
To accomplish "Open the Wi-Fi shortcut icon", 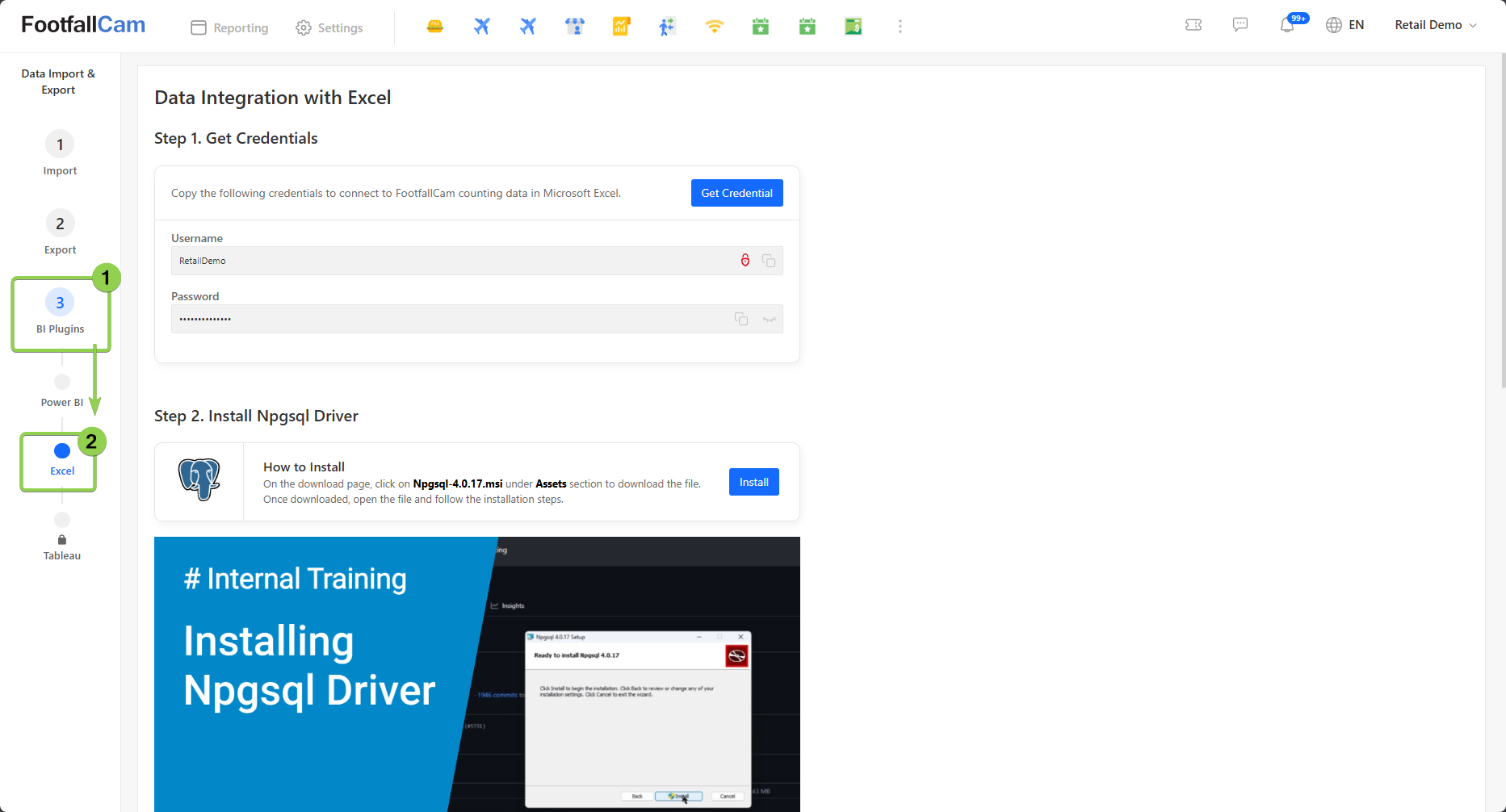I will 714,27.
